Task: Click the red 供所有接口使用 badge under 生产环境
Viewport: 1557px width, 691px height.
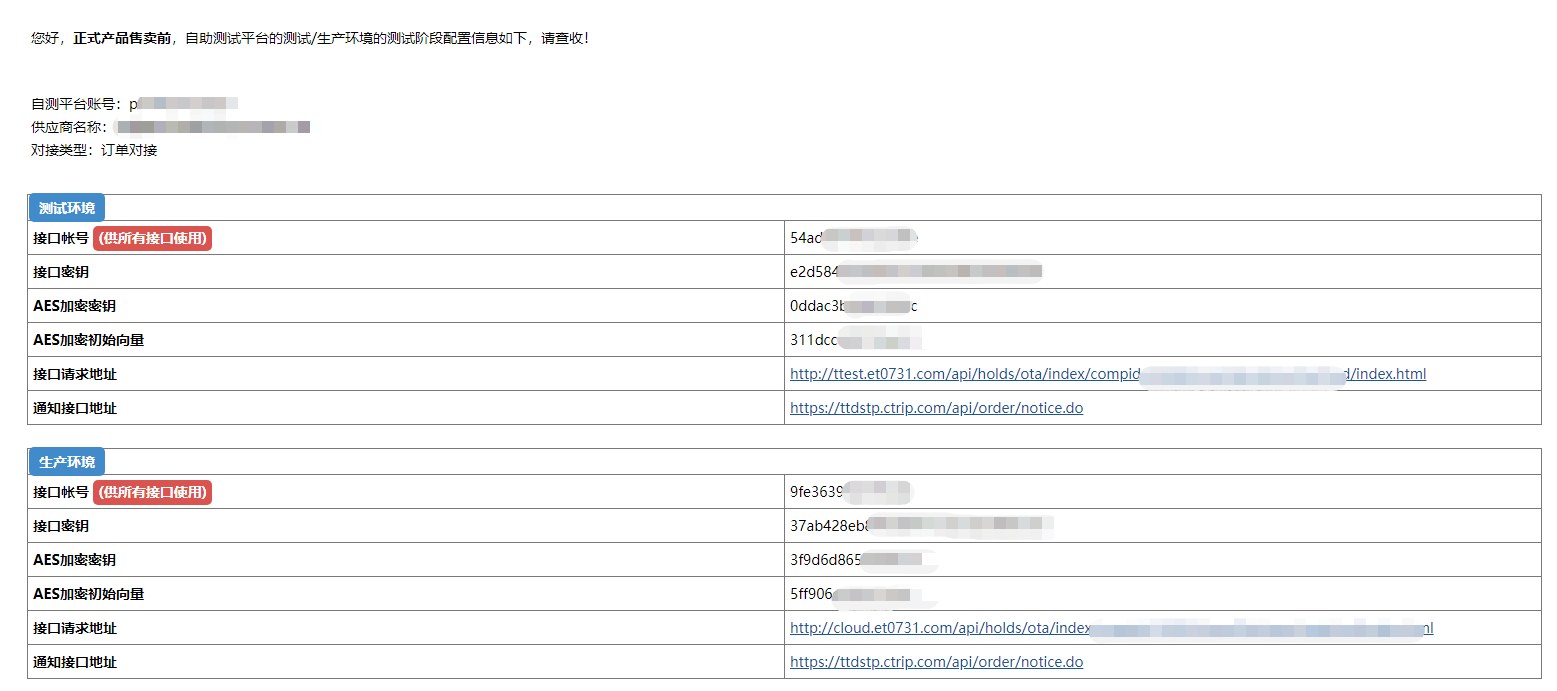Action: click(x=153, y=492)
